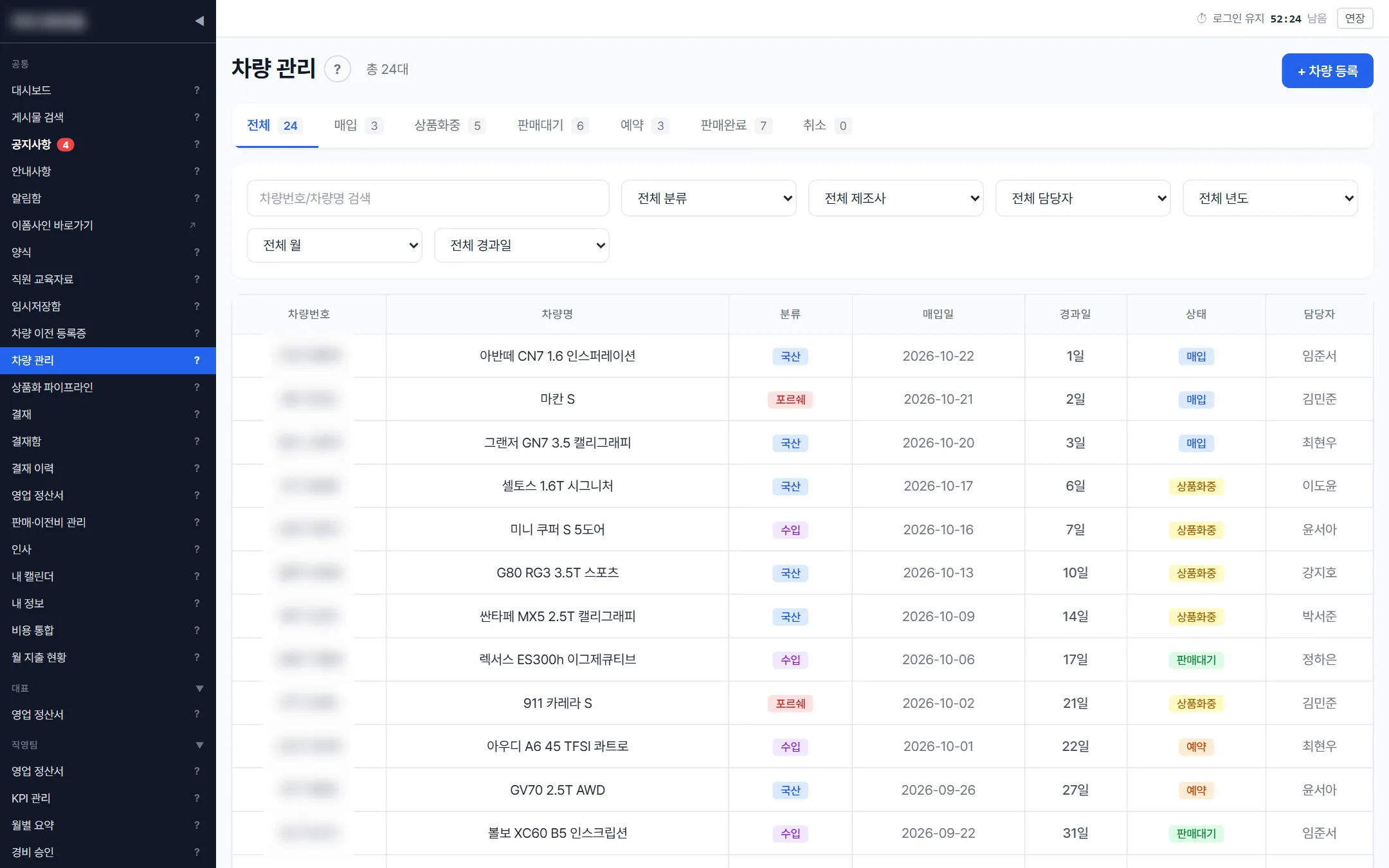Switch to the 상품화중 tab

(x=449, y=125)
